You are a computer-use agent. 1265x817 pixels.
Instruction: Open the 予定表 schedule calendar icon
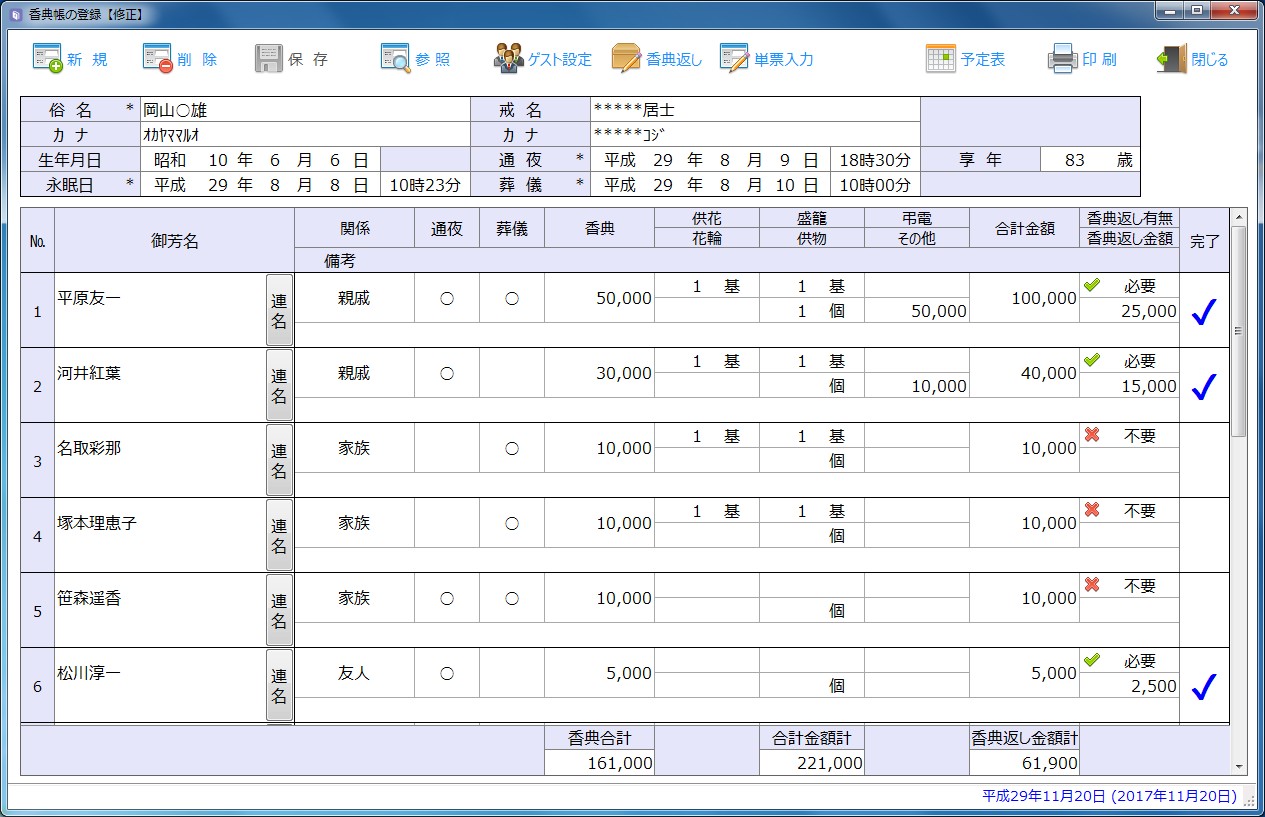pos(941,59)
